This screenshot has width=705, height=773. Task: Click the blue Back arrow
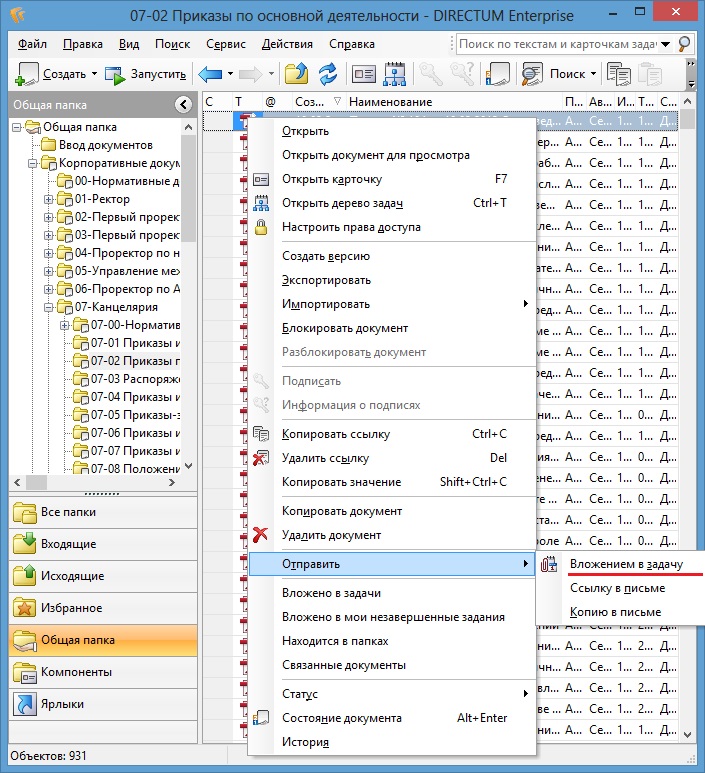tap(210, 74)
